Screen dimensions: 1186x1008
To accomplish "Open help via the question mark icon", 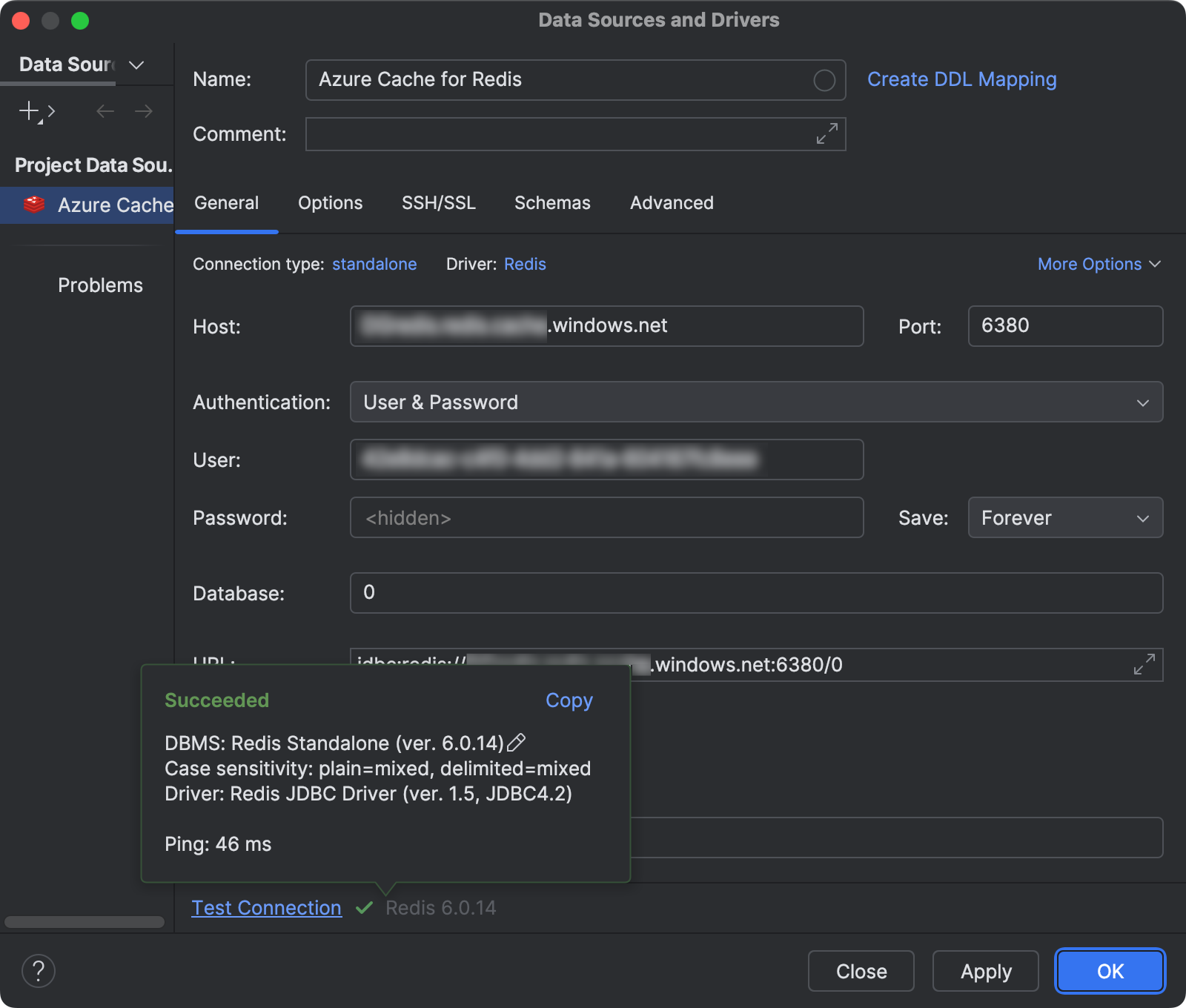I will (x=39, y=970).
